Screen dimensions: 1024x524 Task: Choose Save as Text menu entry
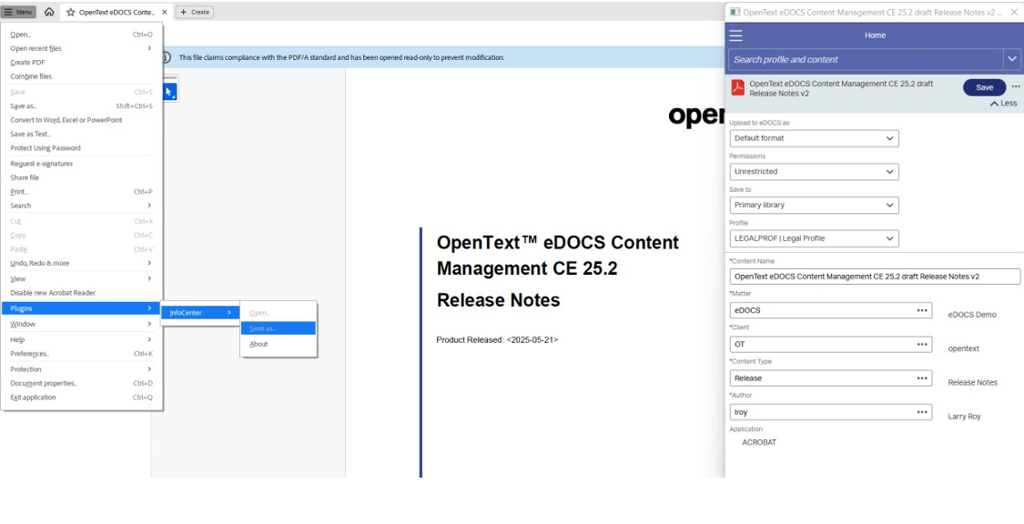point(82,134)
